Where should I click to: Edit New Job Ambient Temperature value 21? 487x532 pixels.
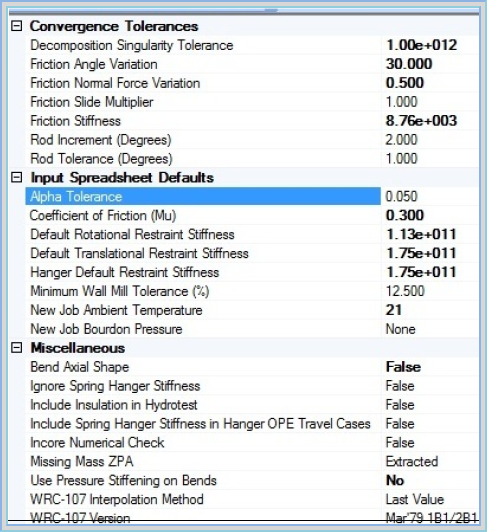[x=430, y=310]
